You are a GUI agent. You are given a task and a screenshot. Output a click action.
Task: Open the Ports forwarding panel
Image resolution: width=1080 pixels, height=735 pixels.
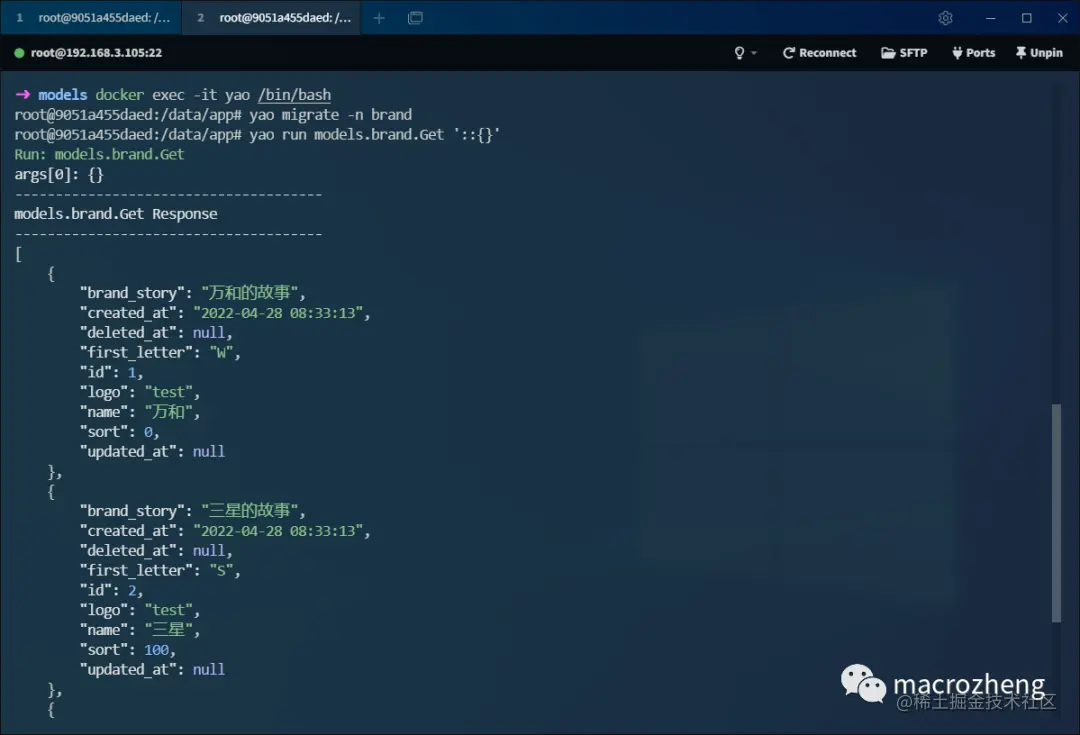point(973,53)
